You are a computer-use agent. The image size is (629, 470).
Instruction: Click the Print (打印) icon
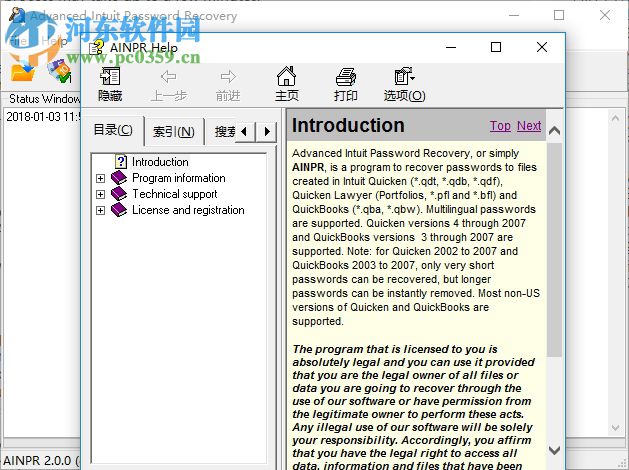[346, 77]
